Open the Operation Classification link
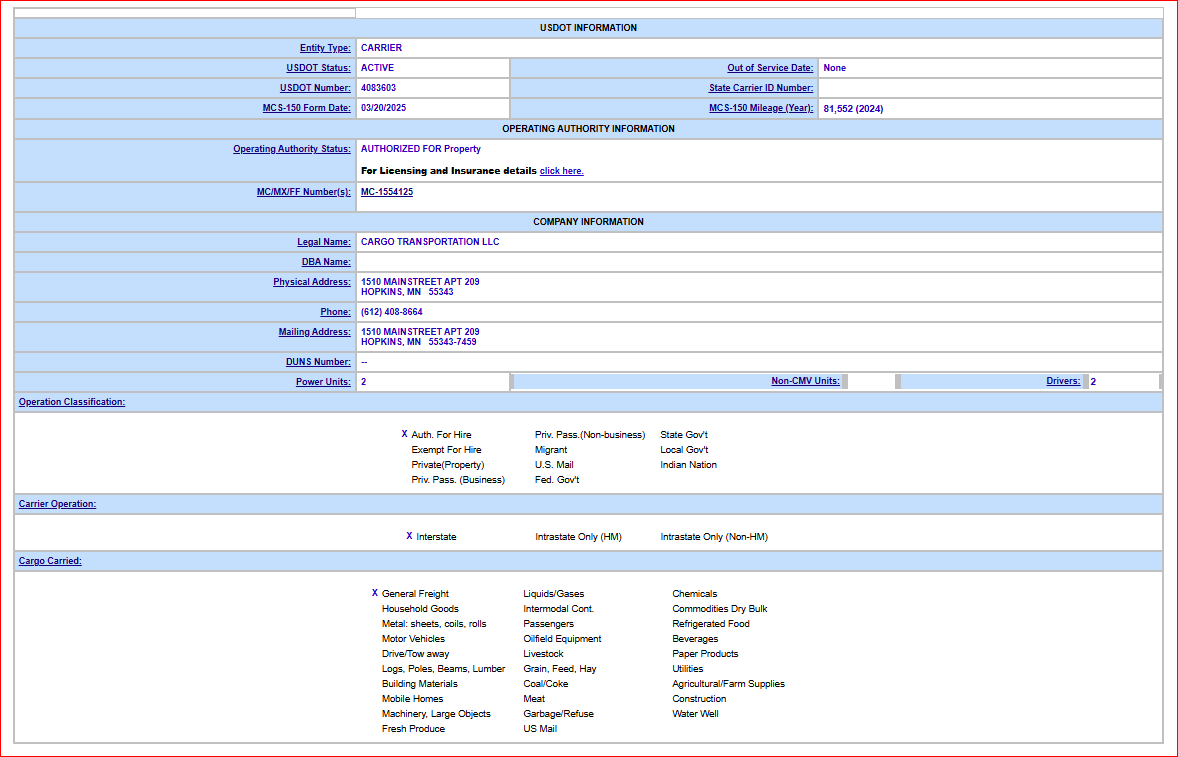 (x=72, y=403)
